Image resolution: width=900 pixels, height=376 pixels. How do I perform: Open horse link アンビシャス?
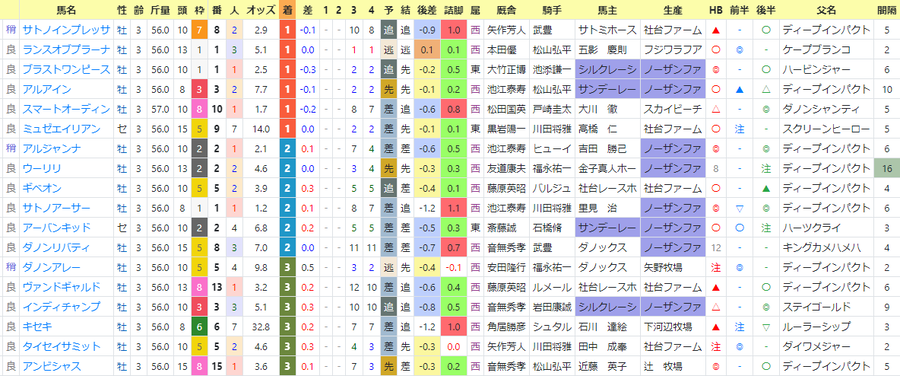pyautogui.click(x=51, y=367)
